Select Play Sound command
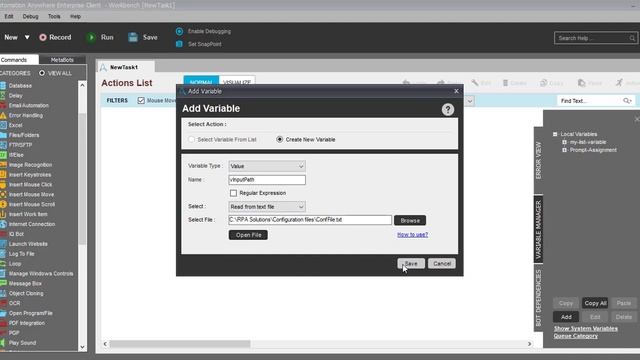The image size is (640, 360). (x=22, y=343)
